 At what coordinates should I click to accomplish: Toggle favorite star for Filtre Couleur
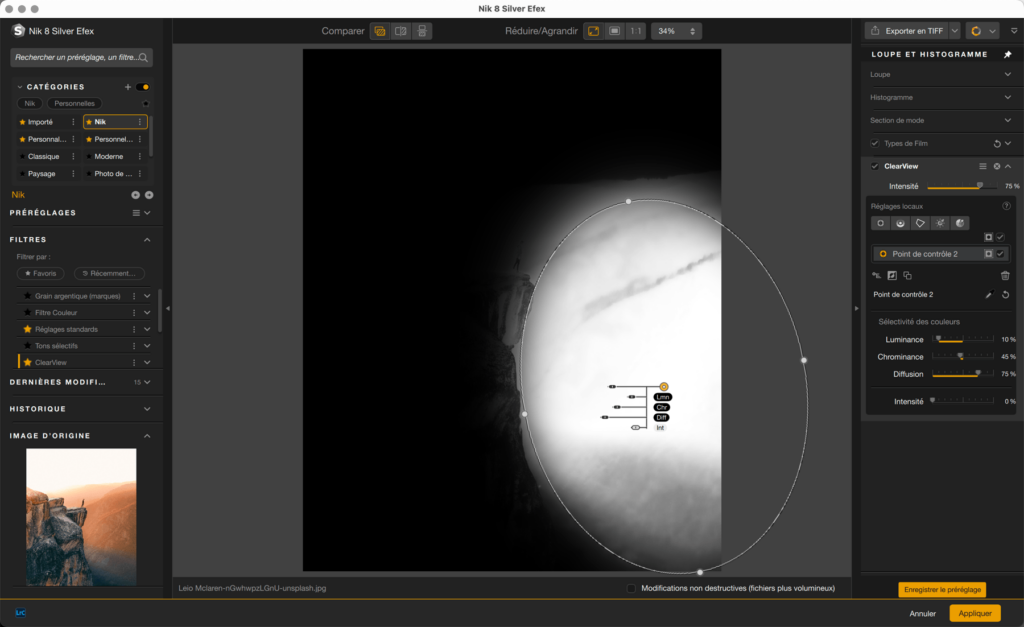pos(27,313)
